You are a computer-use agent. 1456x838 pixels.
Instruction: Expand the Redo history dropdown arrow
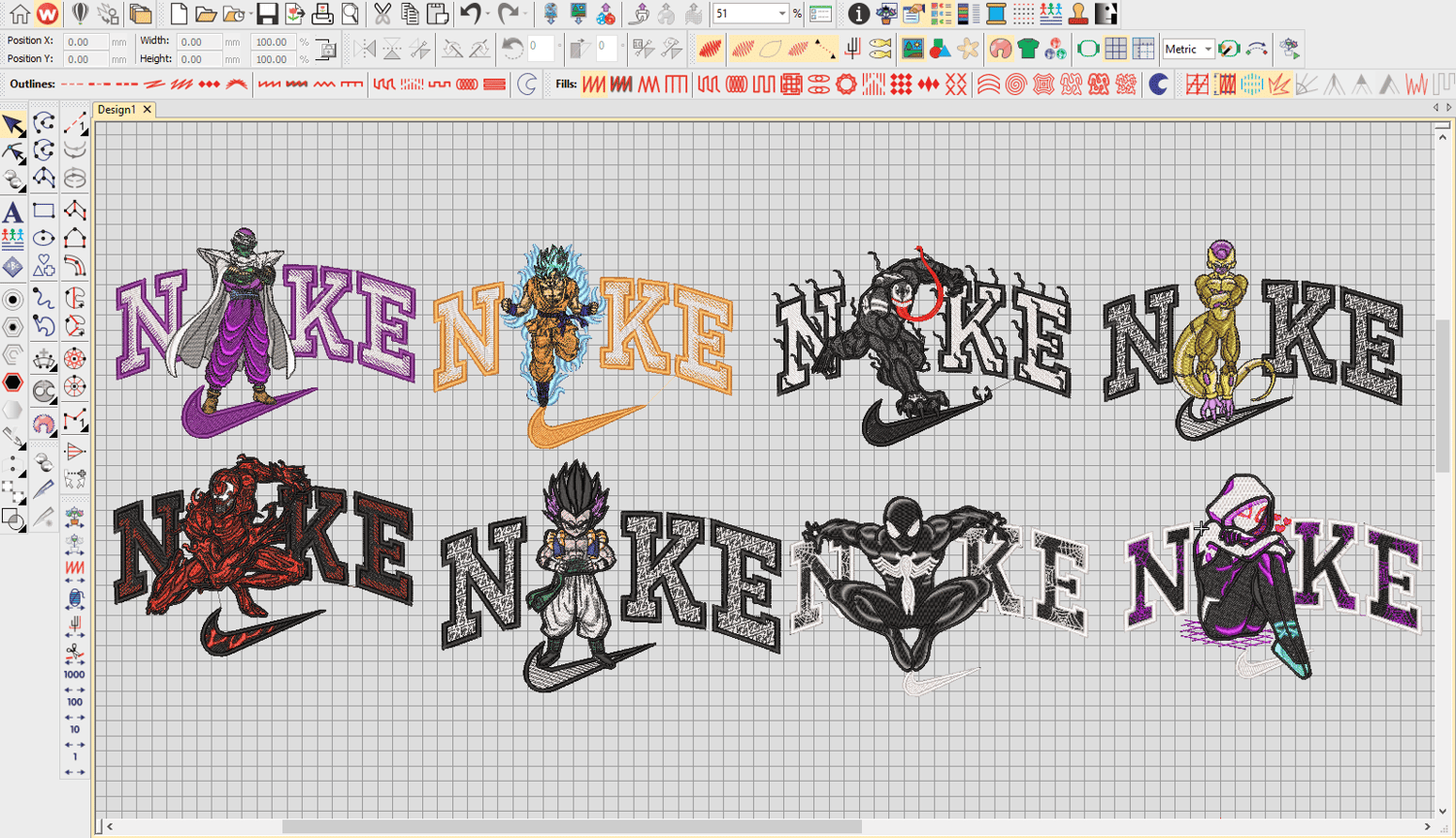tap(524, 14)
